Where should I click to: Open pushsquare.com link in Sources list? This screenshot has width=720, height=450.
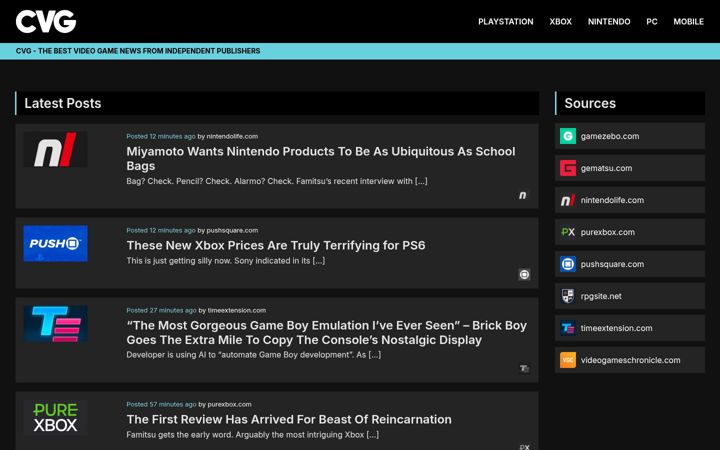[612, 264]
